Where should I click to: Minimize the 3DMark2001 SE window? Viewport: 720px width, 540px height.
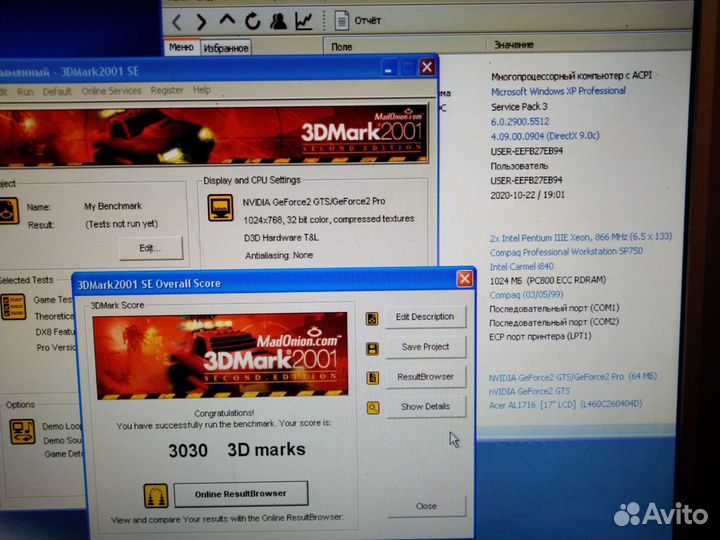click(x=388, y=69)
